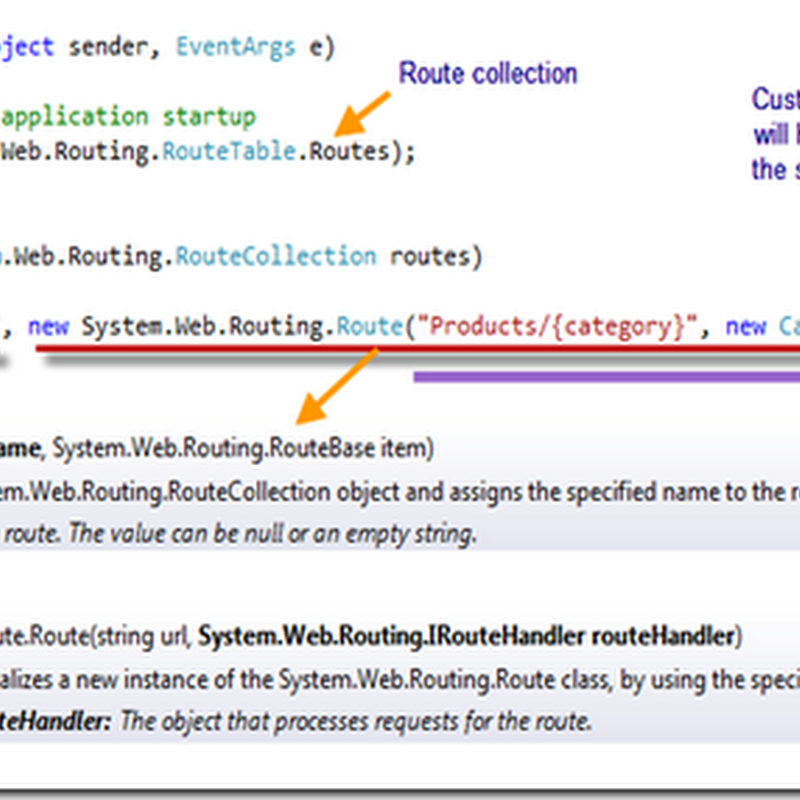Click bold 'System.Web.Routing.IRouteHandler routeHandler' parameter
The image size is (800, 800).
(x=466, y=636)
